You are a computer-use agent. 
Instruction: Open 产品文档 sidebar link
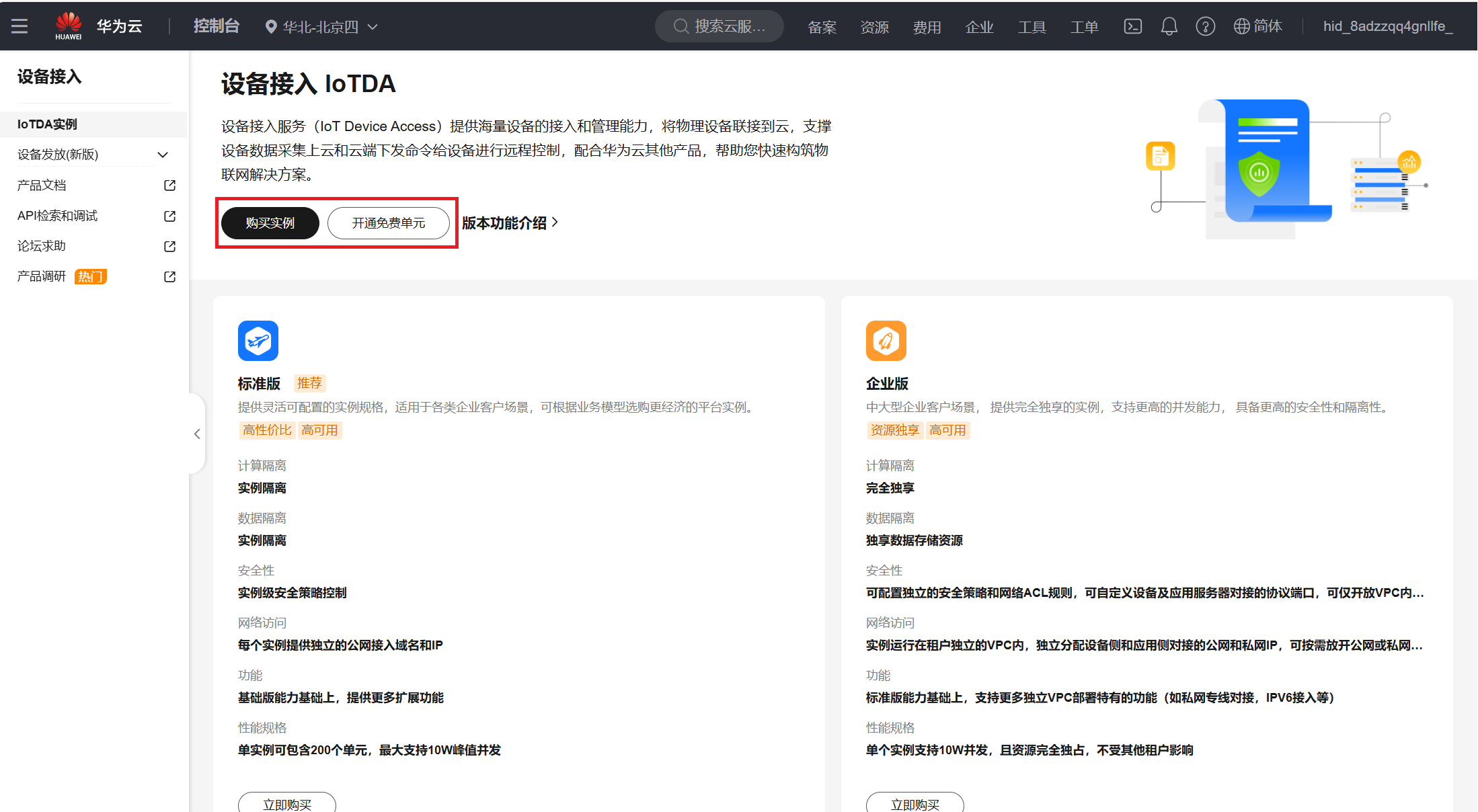pos(42,185)
